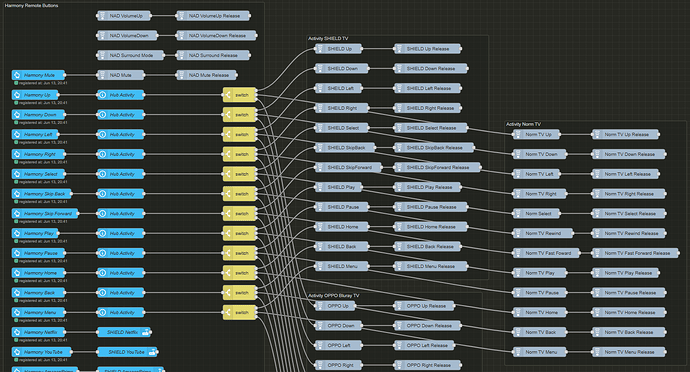The height and width of the screenshot is (372, 690).
Task: Select the SHIELD Home node
Action: 342,227
